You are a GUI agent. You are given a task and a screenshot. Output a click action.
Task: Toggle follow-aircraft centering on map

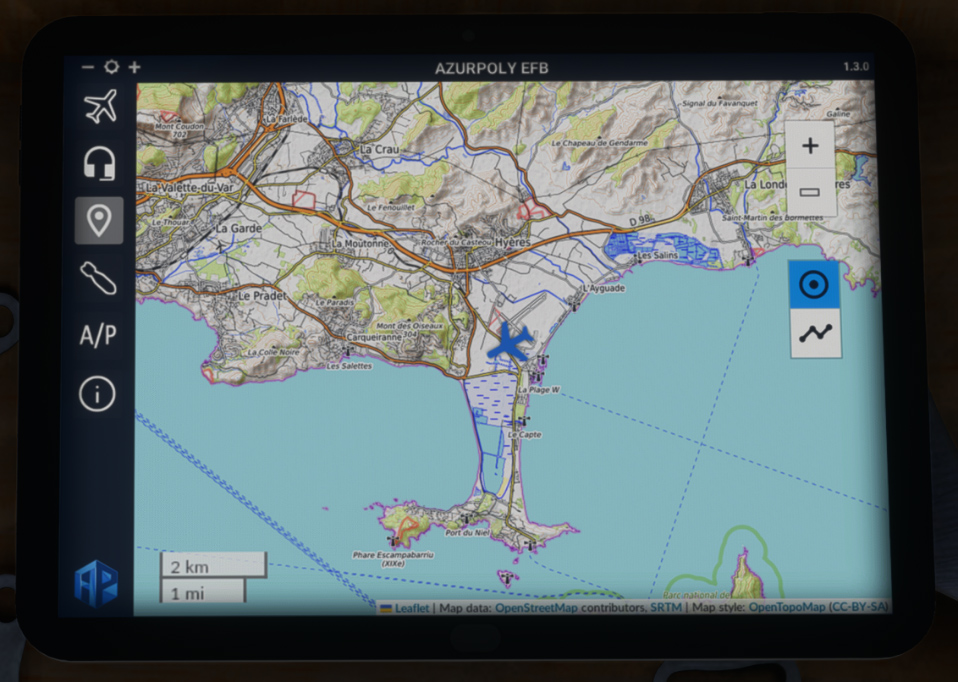(x=814, y=285)
